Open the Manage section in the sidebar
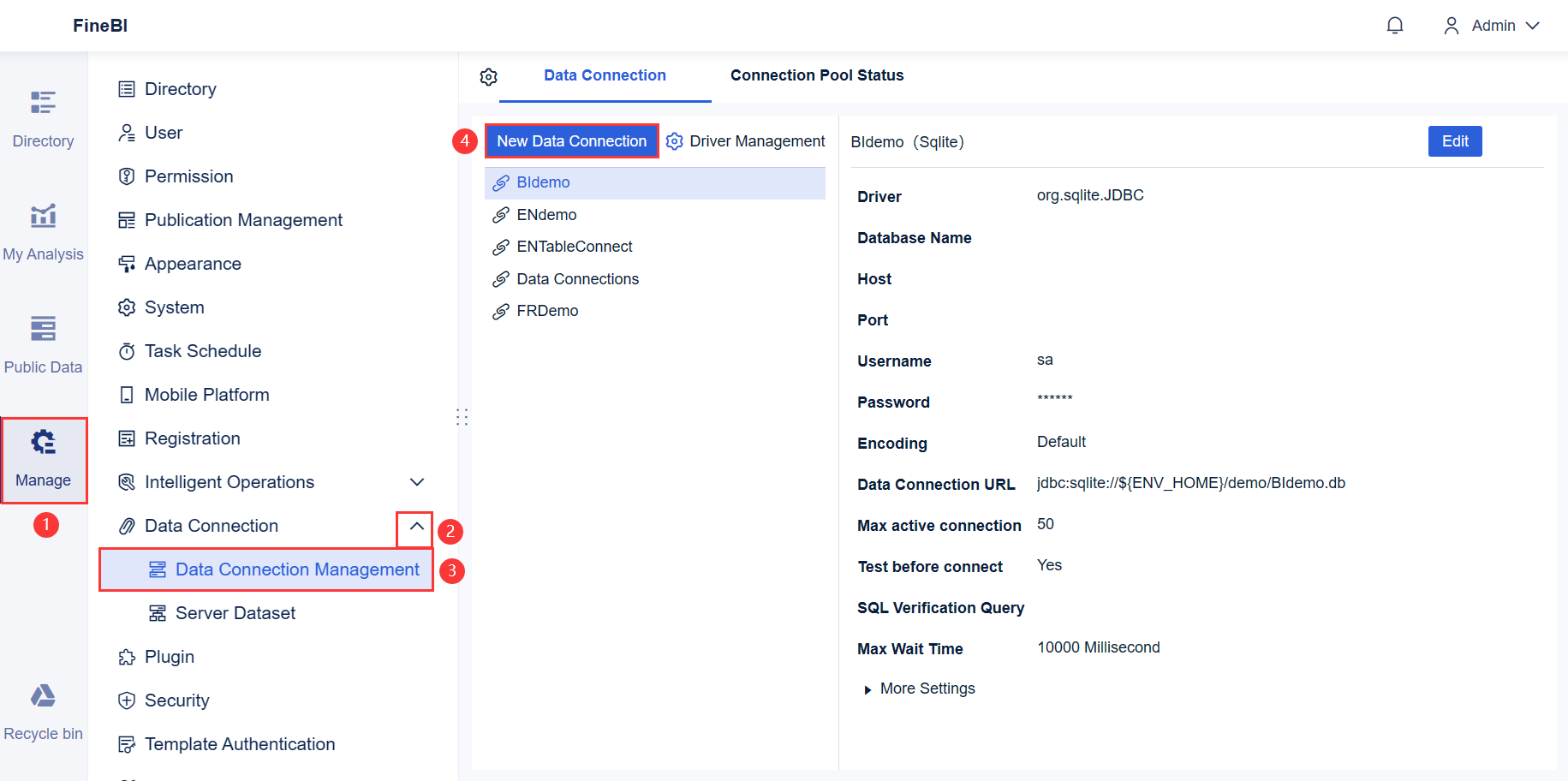 pyautogui.click(x=43, y=460)
